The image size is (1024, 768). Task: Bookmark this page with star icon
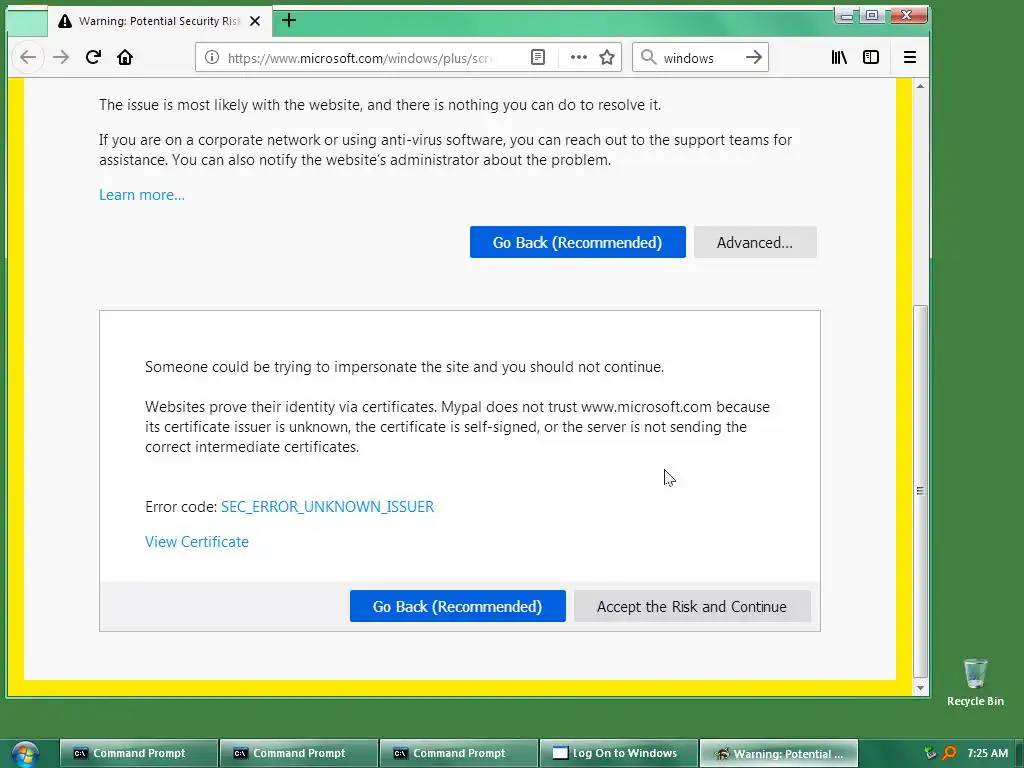pos(607,57)
